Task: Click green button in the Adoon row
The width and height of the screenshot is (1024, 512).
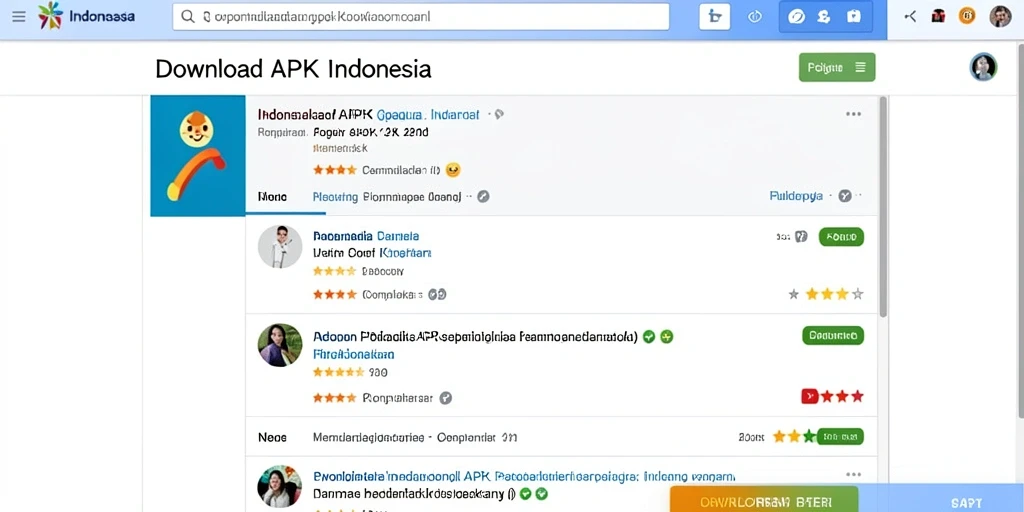Action: point(833,336)
